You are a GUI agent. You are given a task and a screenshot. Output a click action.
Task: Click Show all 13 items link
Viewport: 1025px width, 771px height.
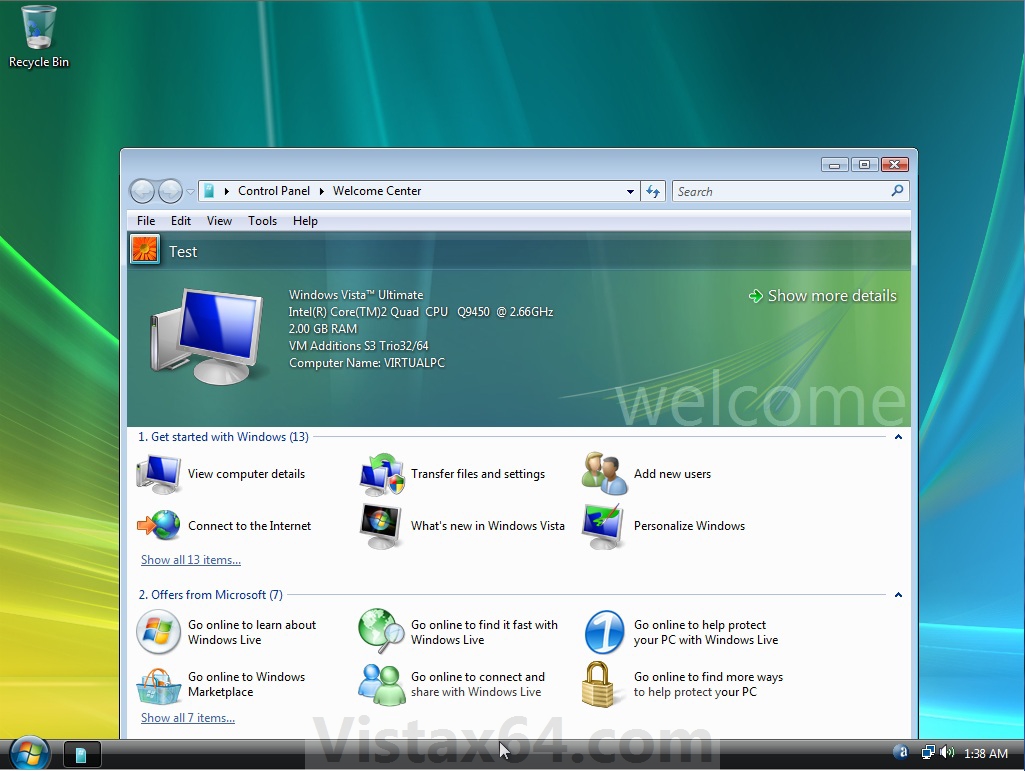[191, 560]
